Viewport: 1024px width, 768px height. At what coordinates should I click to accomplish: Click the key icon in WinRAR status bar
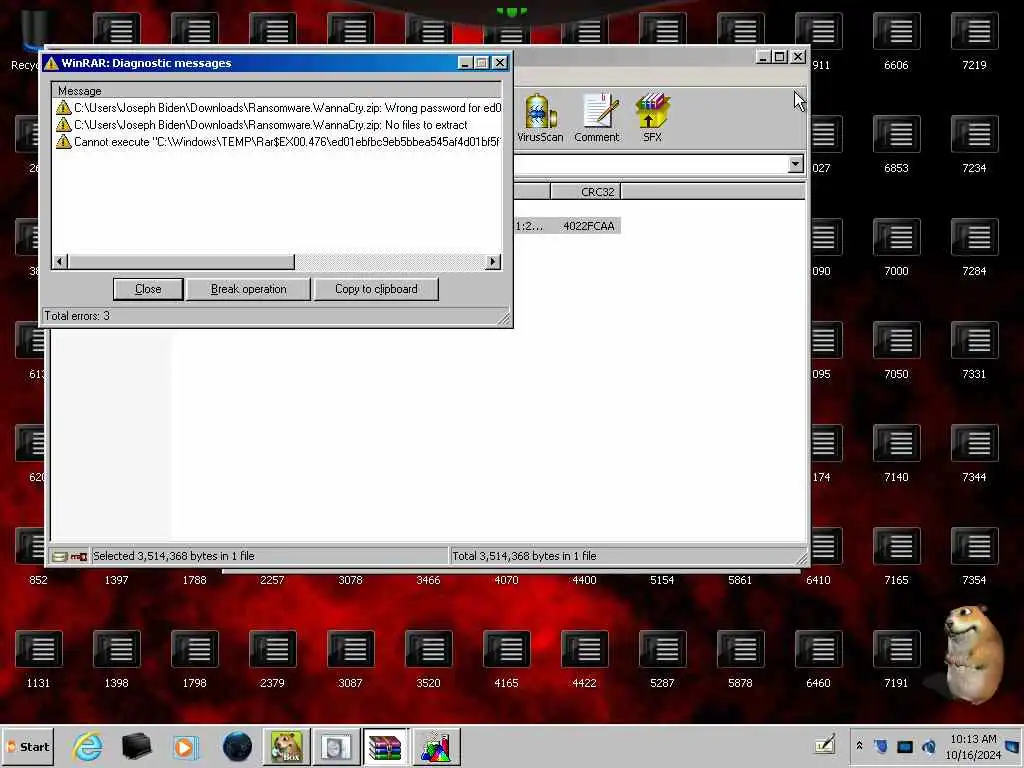click(x=79, y=556)
